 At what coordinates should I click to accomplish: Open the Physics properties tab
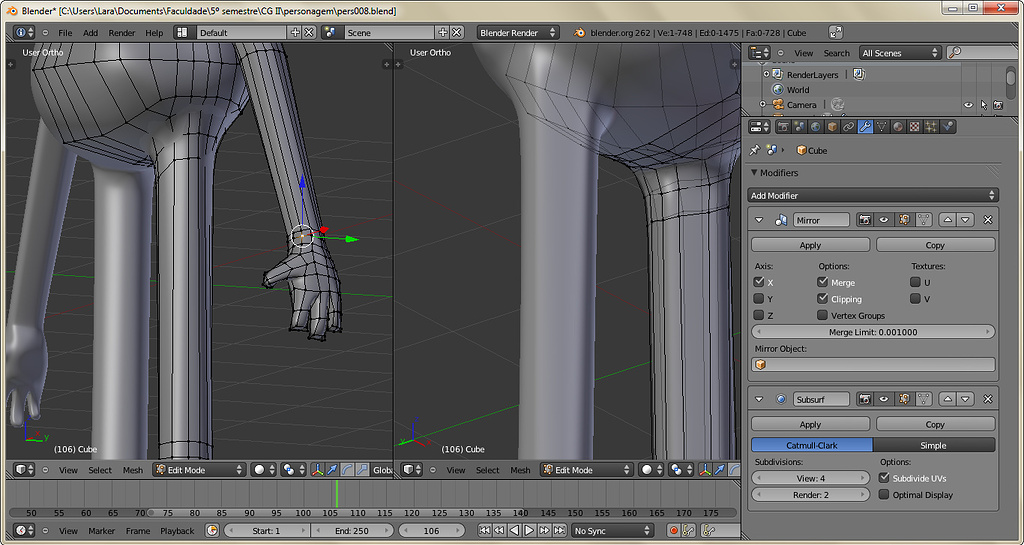coord(948,127)
